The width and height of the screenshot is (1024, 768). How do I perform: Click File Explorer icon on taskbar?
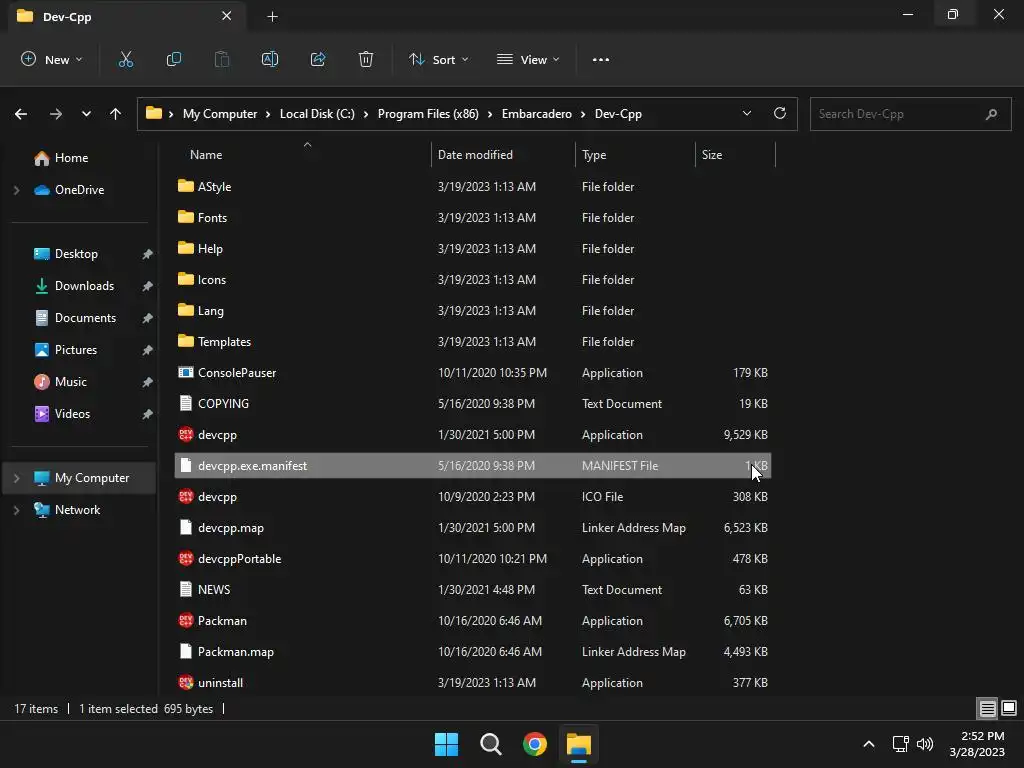[579, 744]
